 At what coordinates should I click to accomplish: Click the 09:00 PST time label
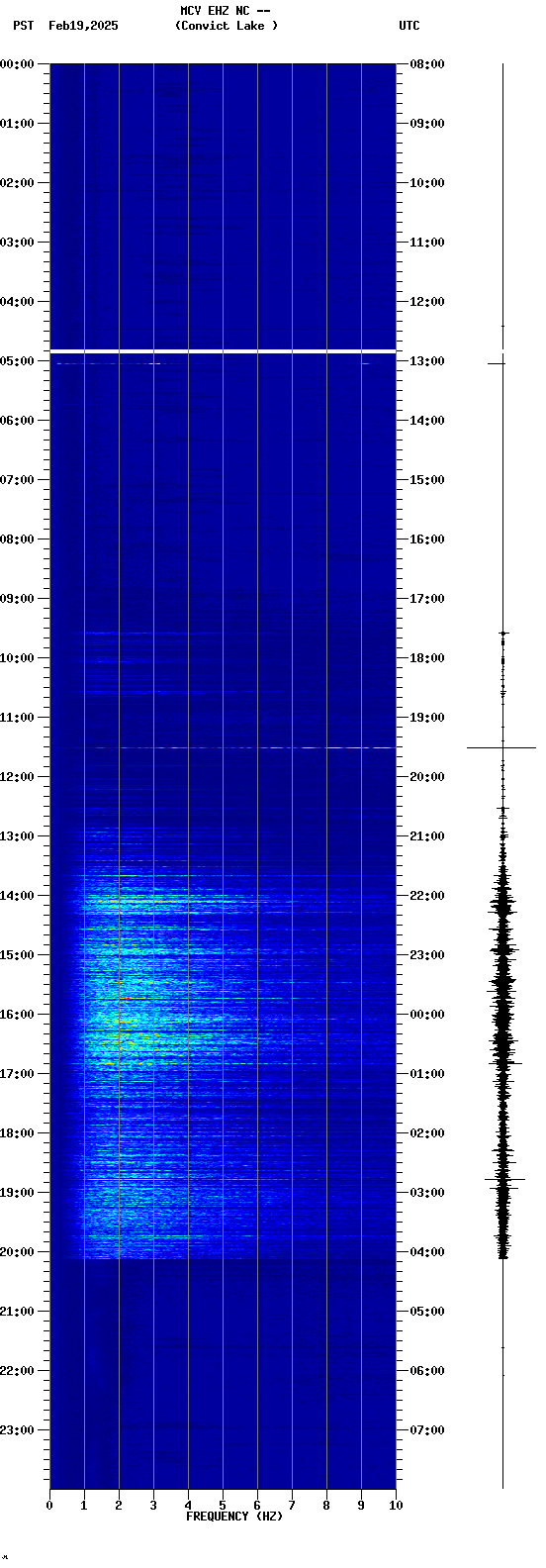[x=17, y=599]
